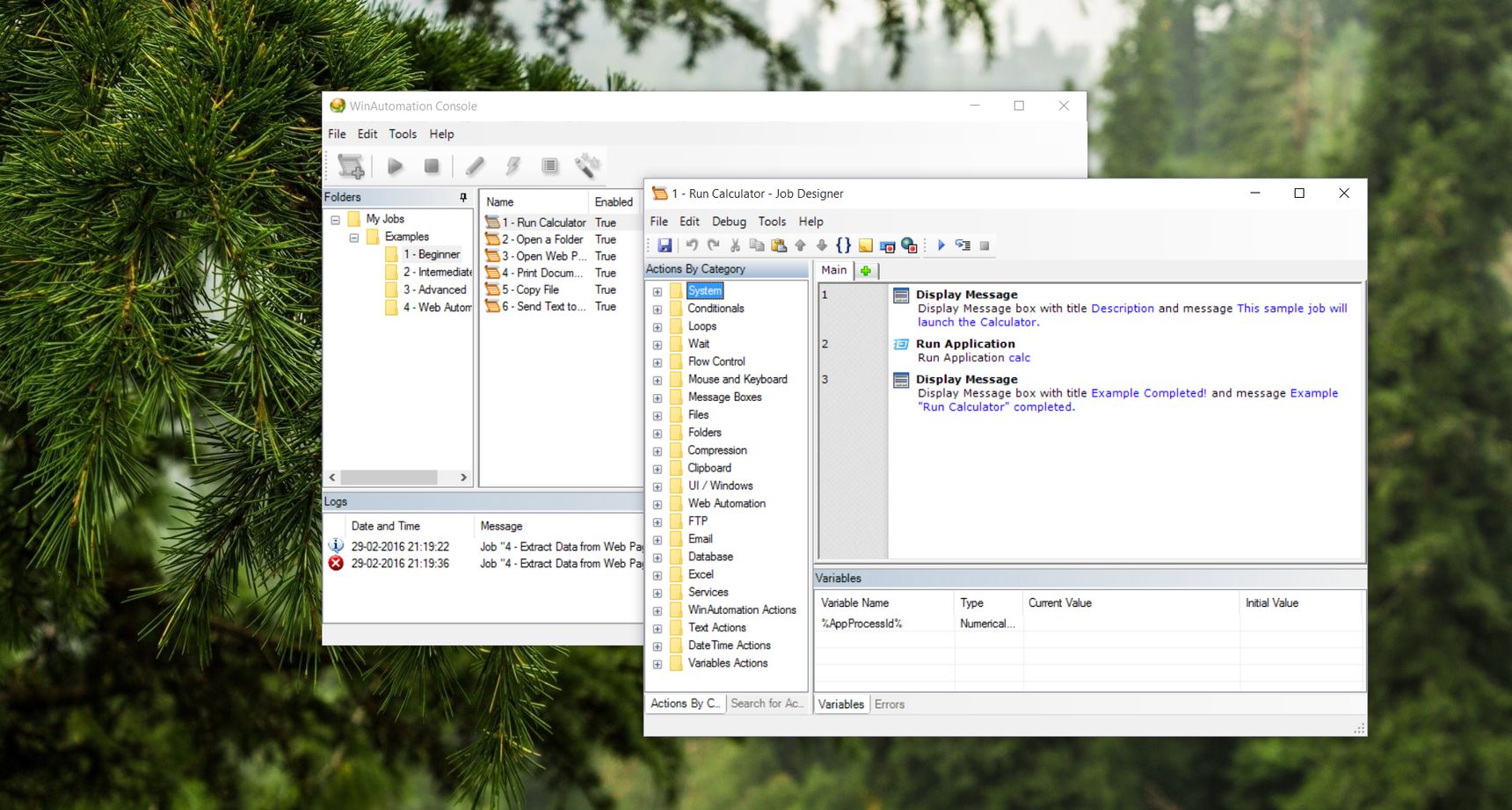Screen dimensions: 1512x810
Task: Move action up with the up arrow icon
Action: click(x=800, y=245)
